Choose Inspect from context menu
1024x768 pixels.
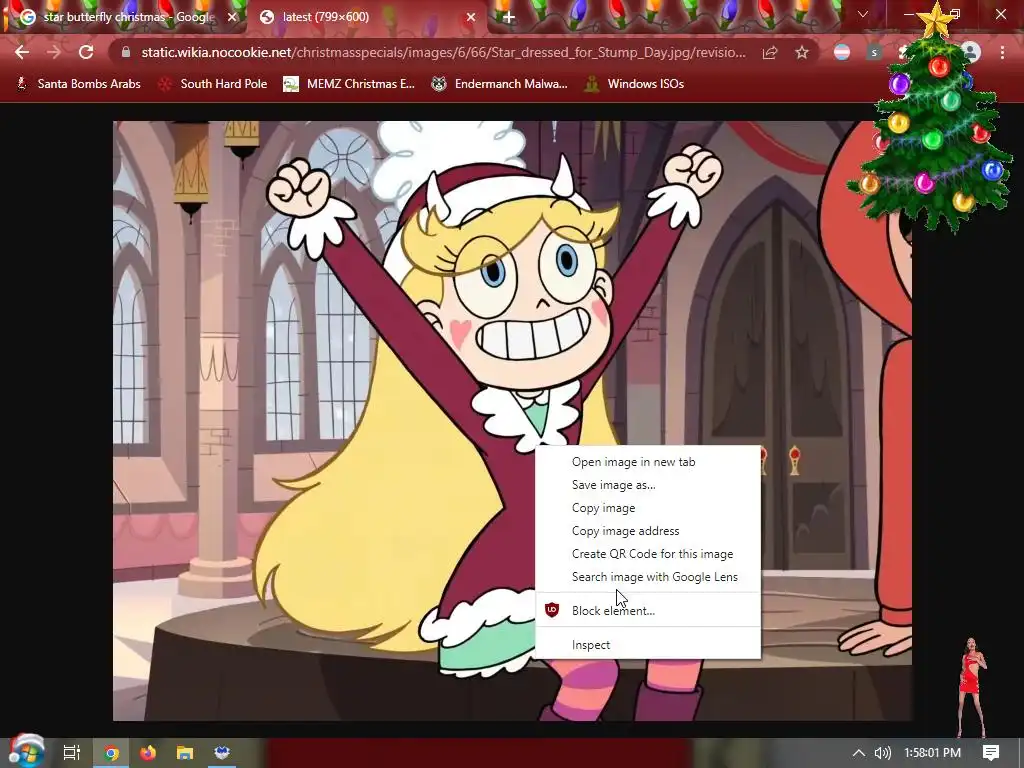(648, 645)
